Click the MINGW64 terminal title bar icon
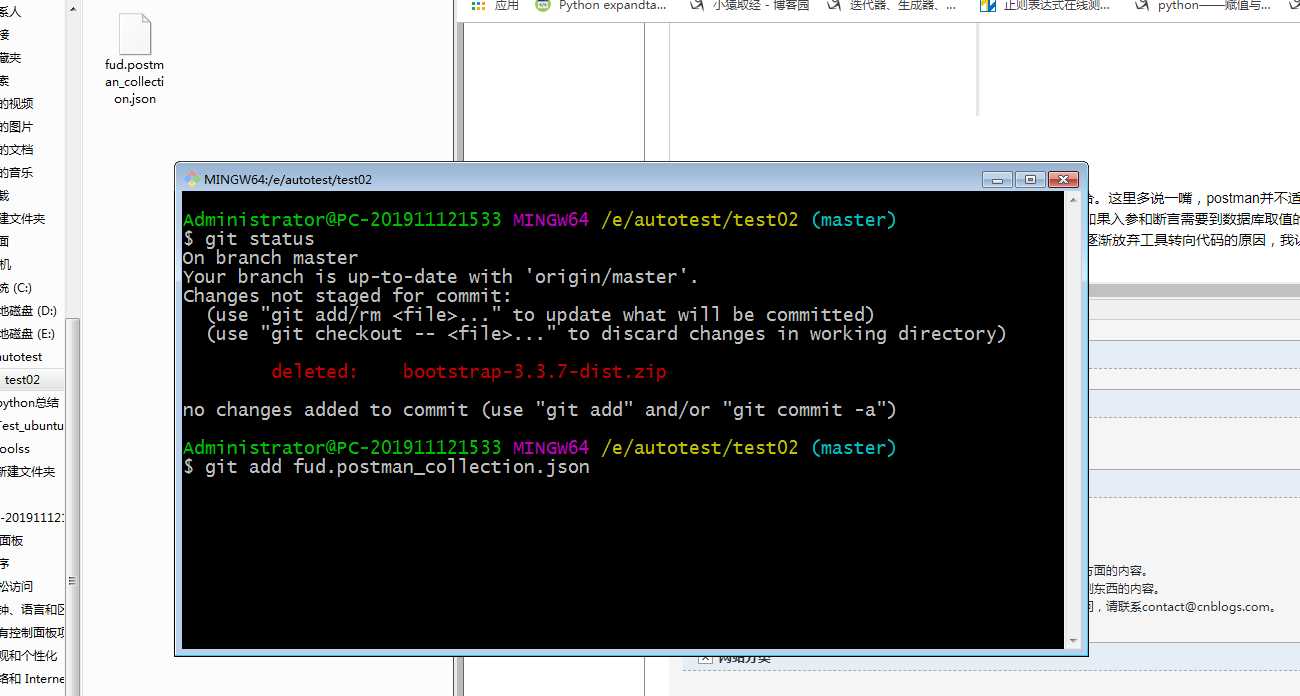 192,179
